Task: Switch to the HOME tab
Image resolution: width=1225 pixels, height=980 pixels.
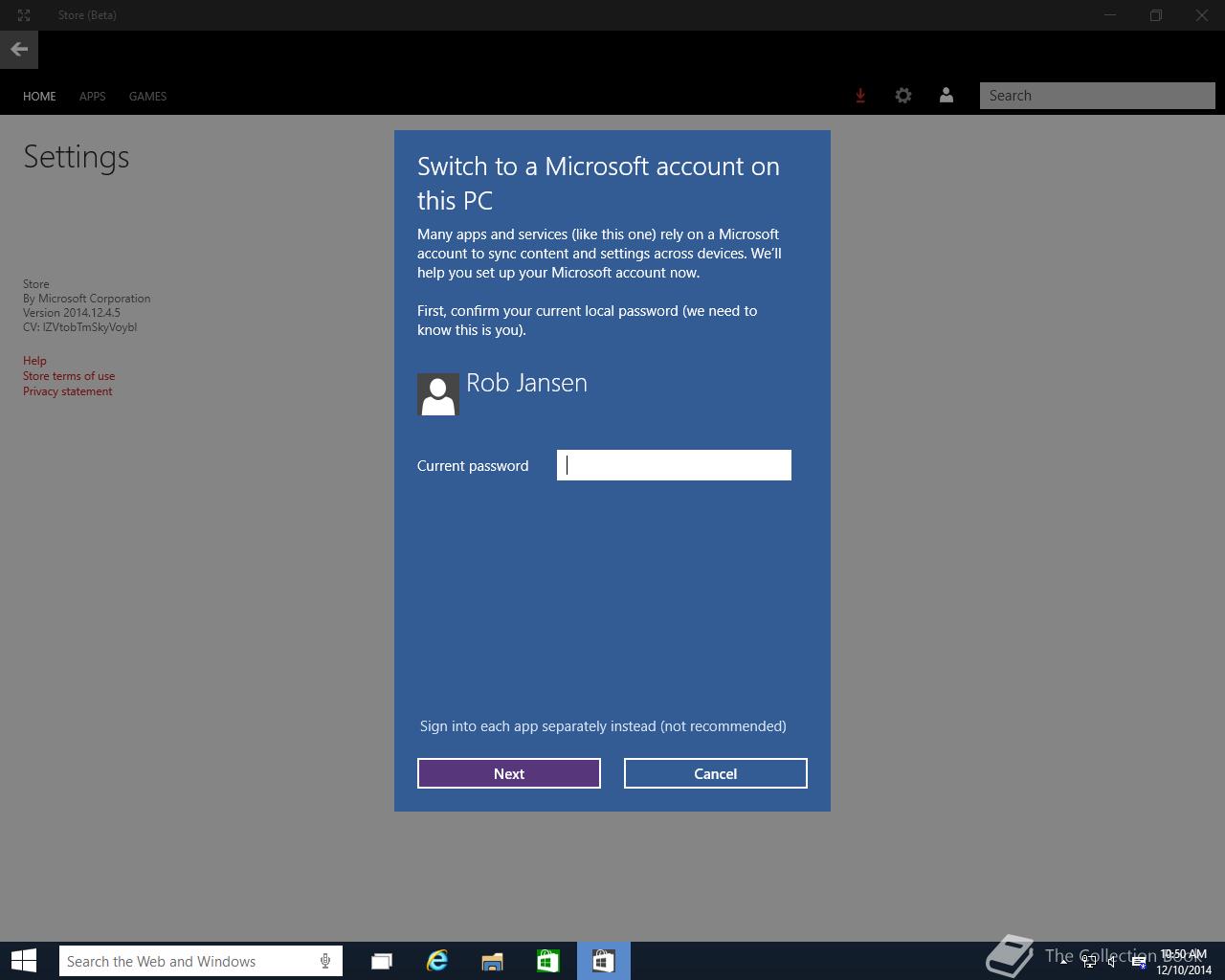Action: pos(39,96)
